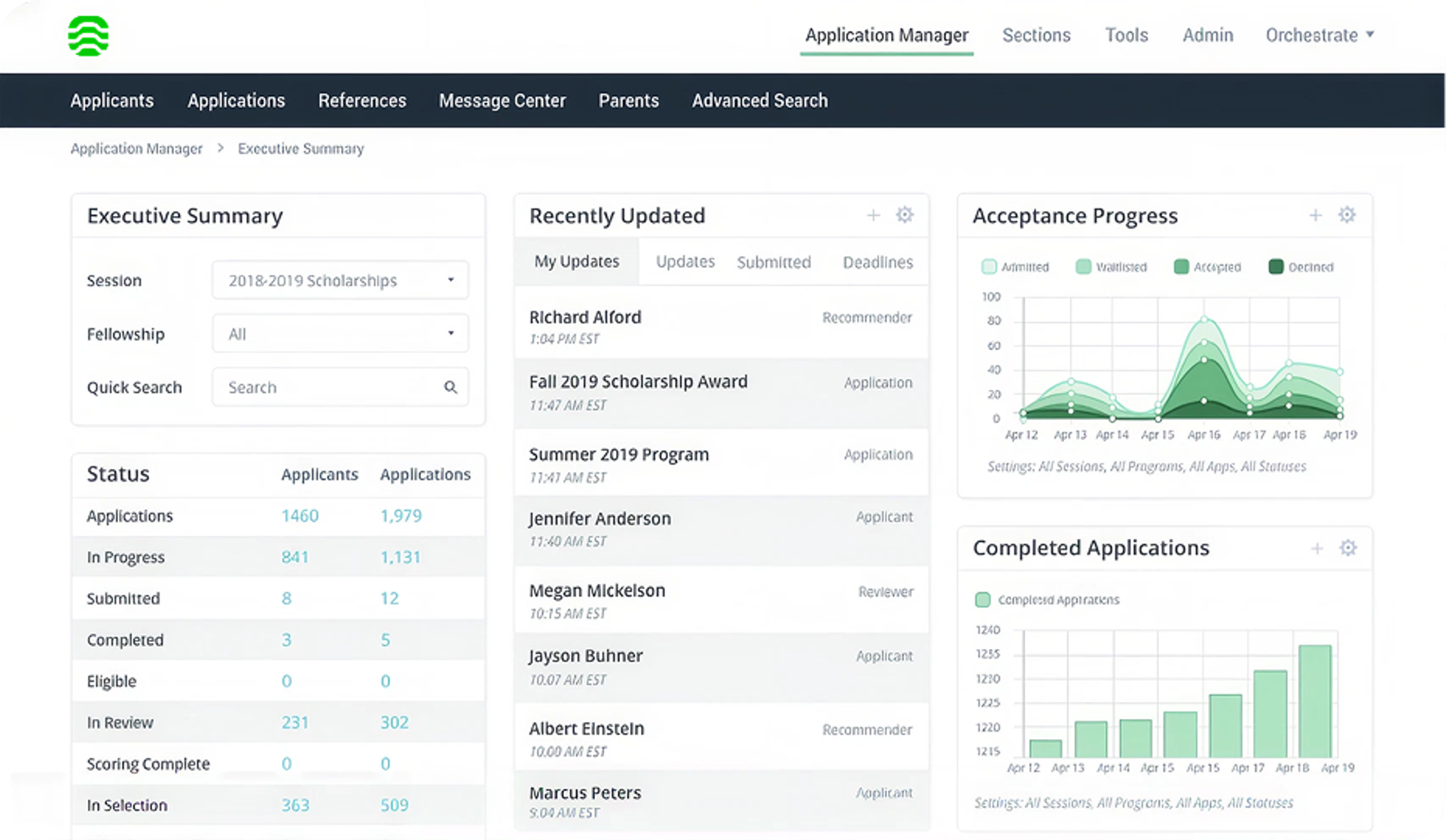Open the Admin top menu
1446x840 pixels.
click(1207, 35)
